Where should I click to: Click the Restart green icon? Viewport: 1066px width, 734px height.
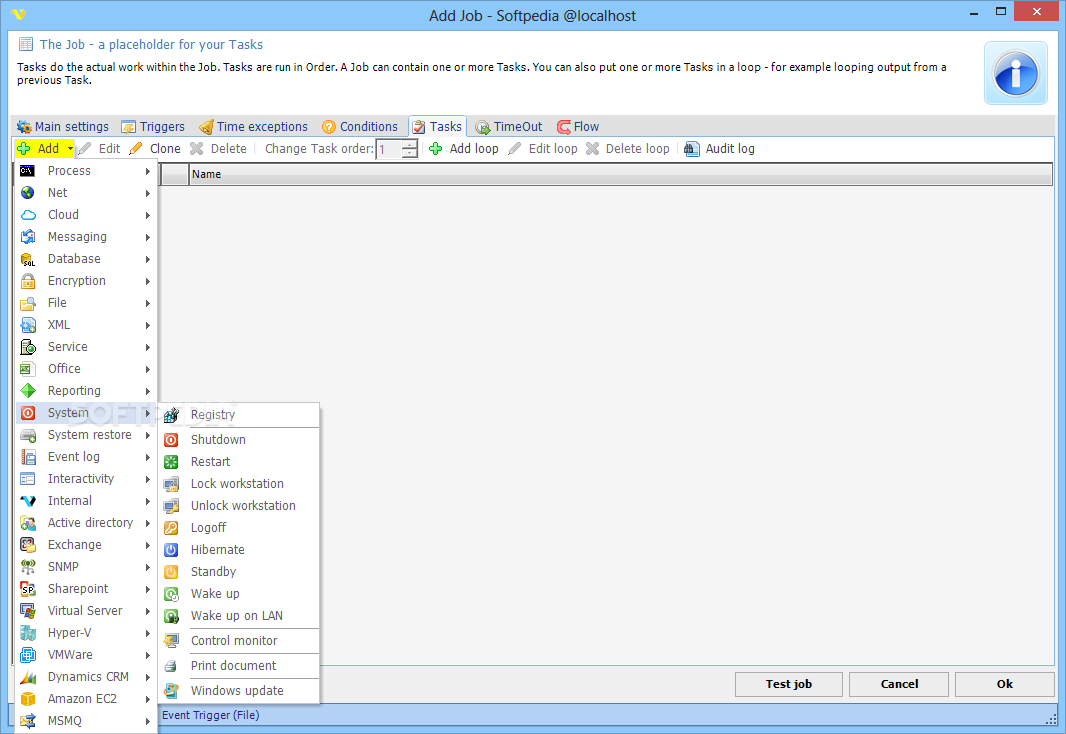(171, 461)
